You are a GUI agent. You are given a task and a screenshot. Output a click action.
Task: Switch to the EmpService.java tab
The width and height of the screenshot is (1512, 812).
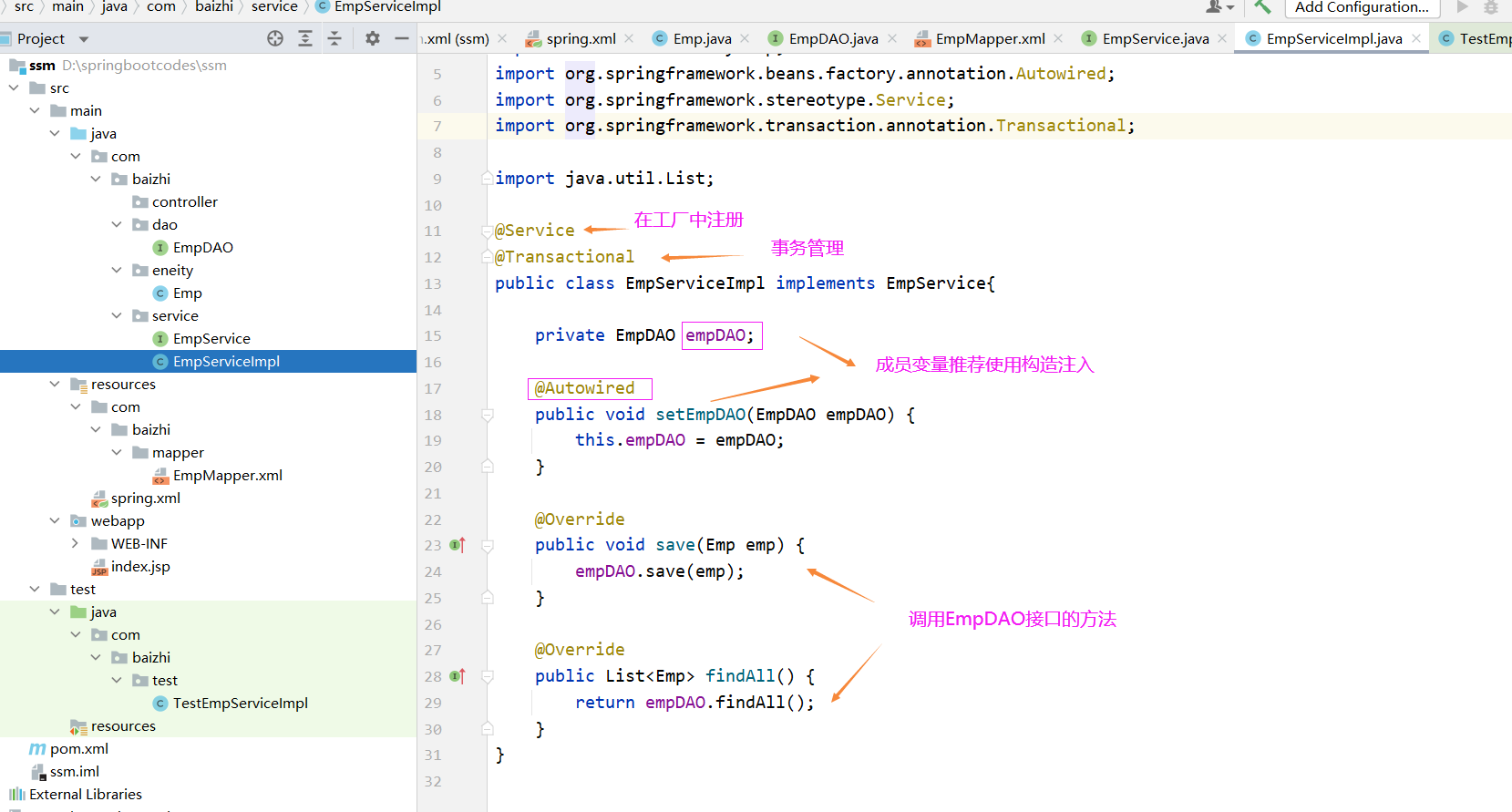1155,38
